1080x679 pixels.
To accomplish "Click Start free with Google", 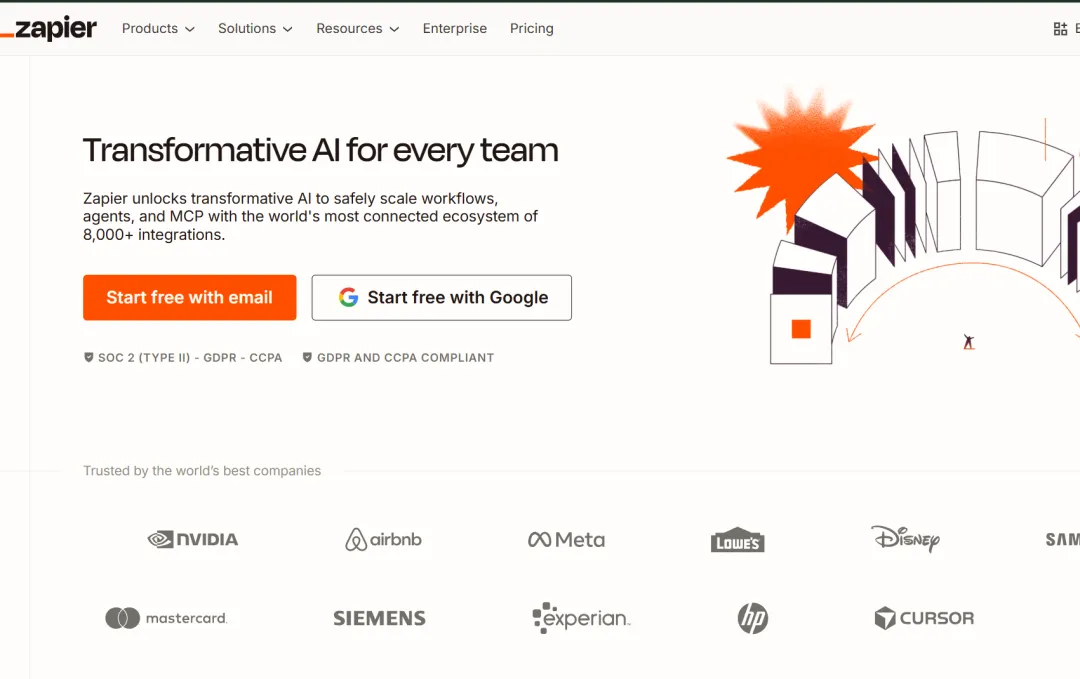I will [x=442, y=297].
